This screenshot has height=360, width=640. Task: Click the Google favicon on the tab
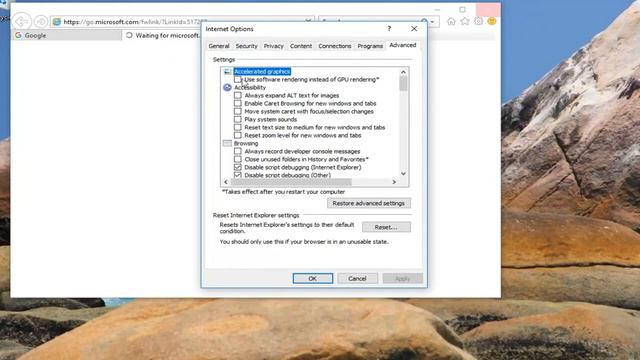pos(18,36)
